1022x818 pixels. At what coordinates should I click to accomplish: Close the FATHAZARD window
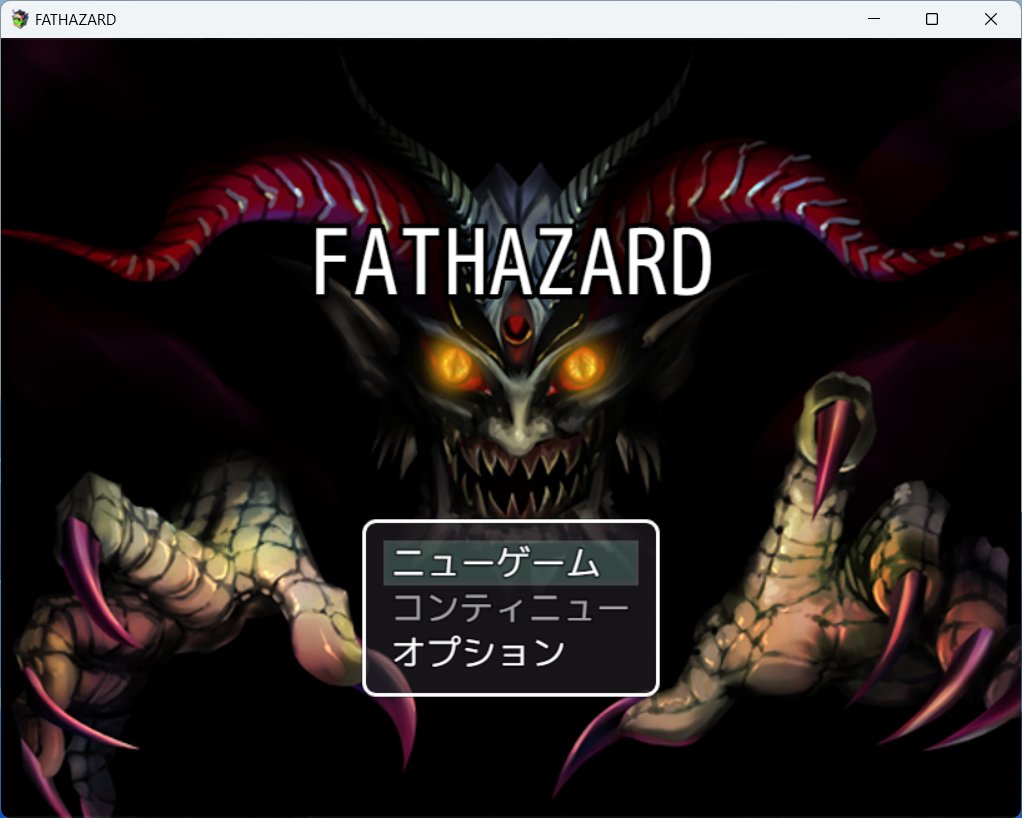coord(991,19)
